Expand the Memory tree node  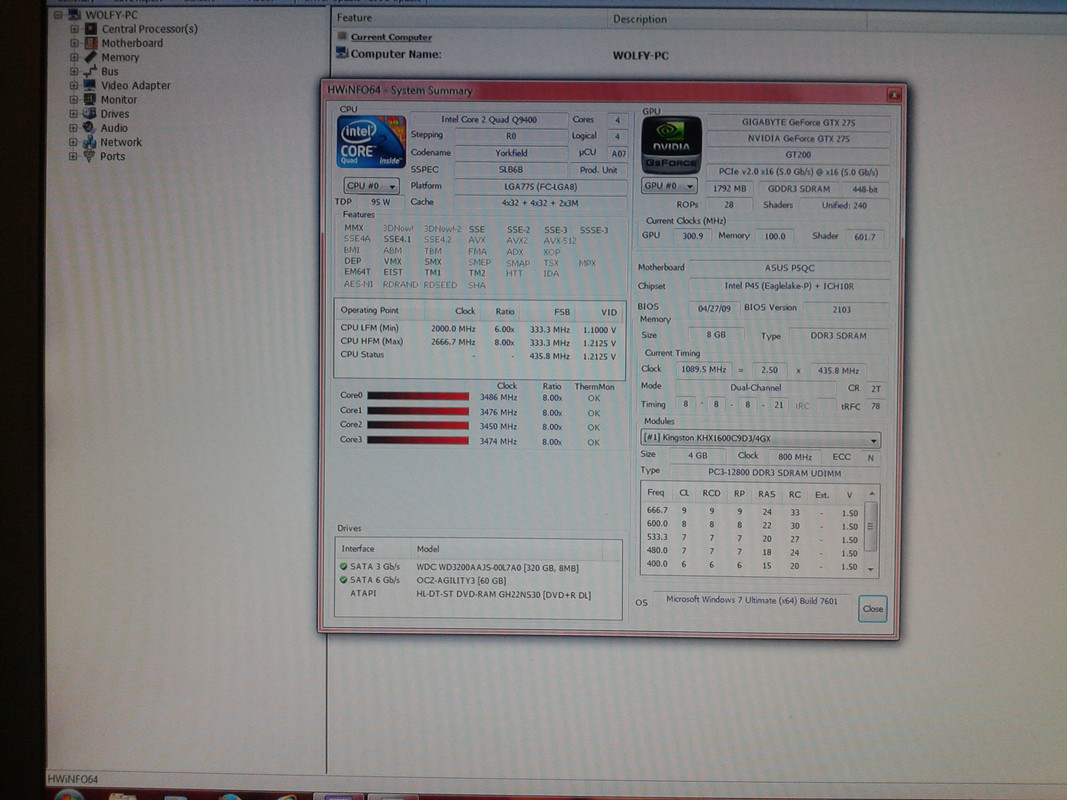coord(74,57)
